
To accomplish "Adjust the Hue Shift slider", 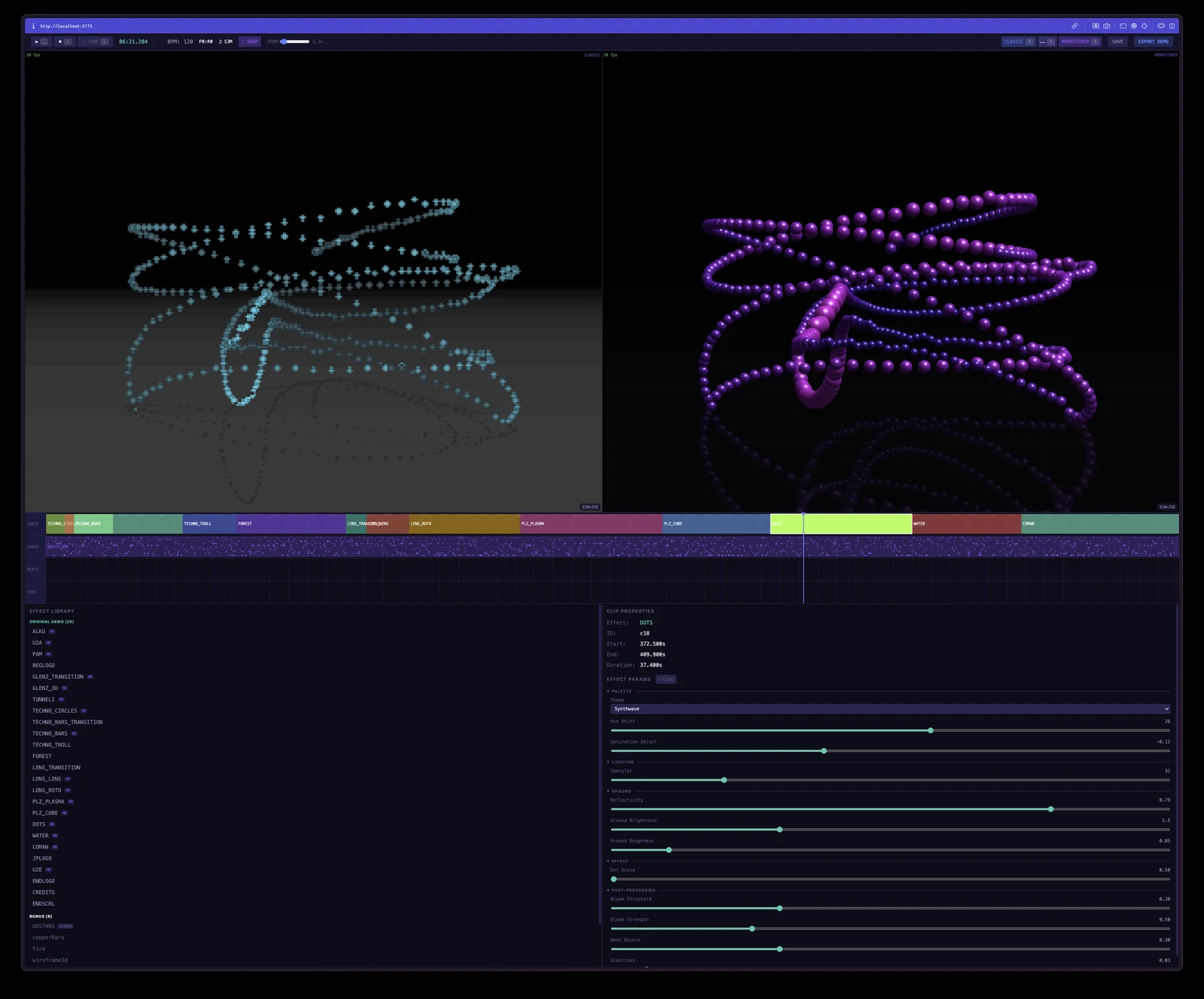I will 890,730.
